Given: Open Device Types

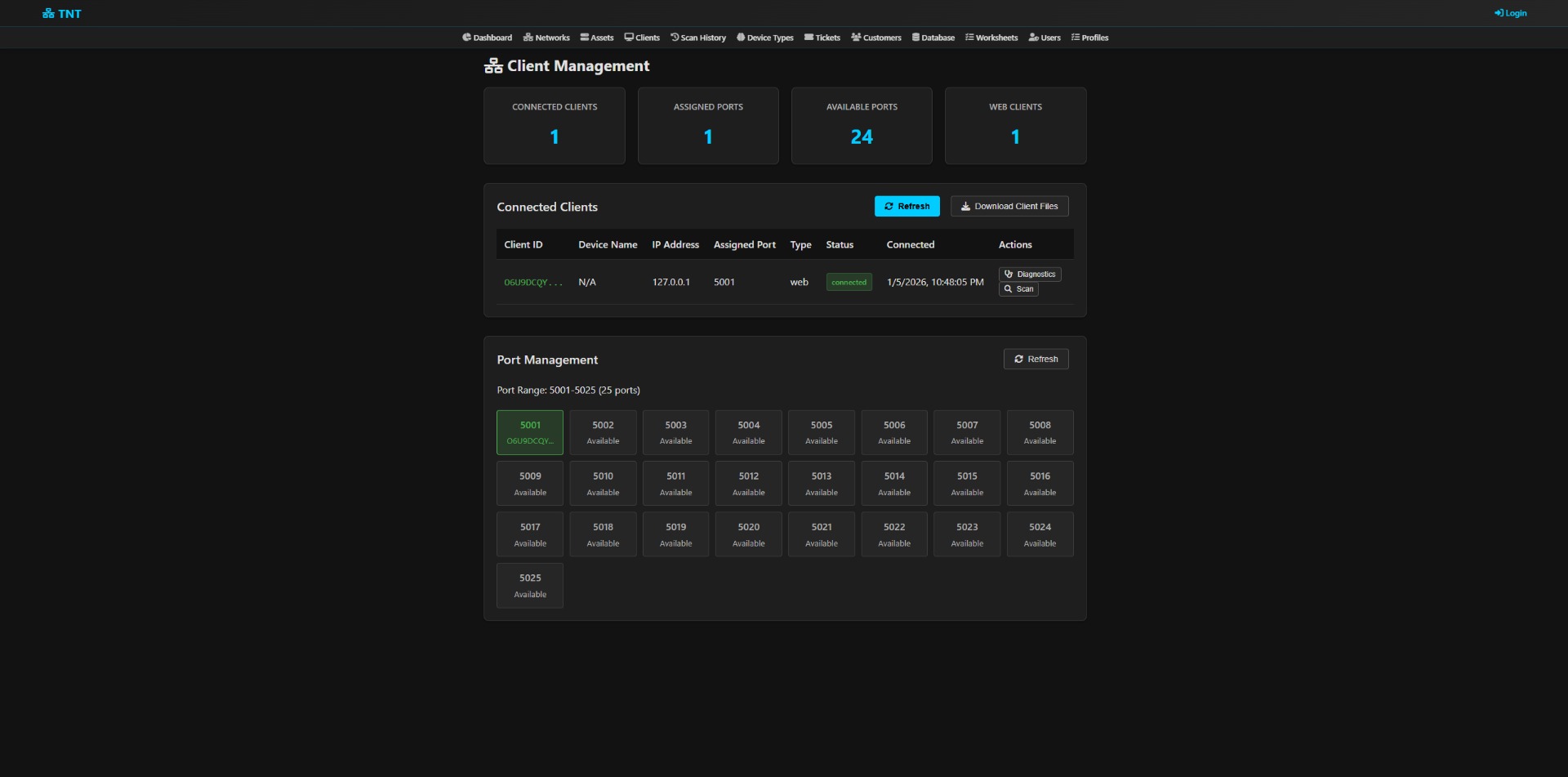Looking at the screenshot, I should pyautogui.click(x=764, y=38).
